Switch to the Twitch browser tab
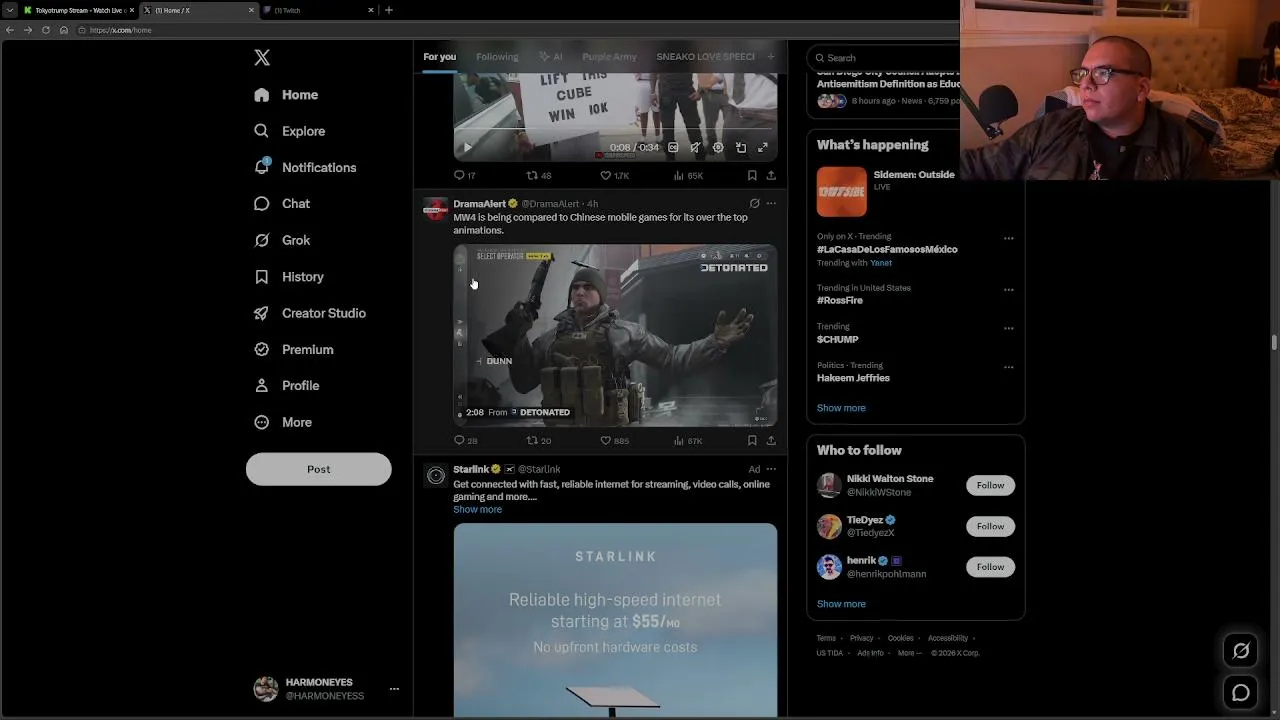Screen dimensions: 1280x720 click(x=317, y=10)
